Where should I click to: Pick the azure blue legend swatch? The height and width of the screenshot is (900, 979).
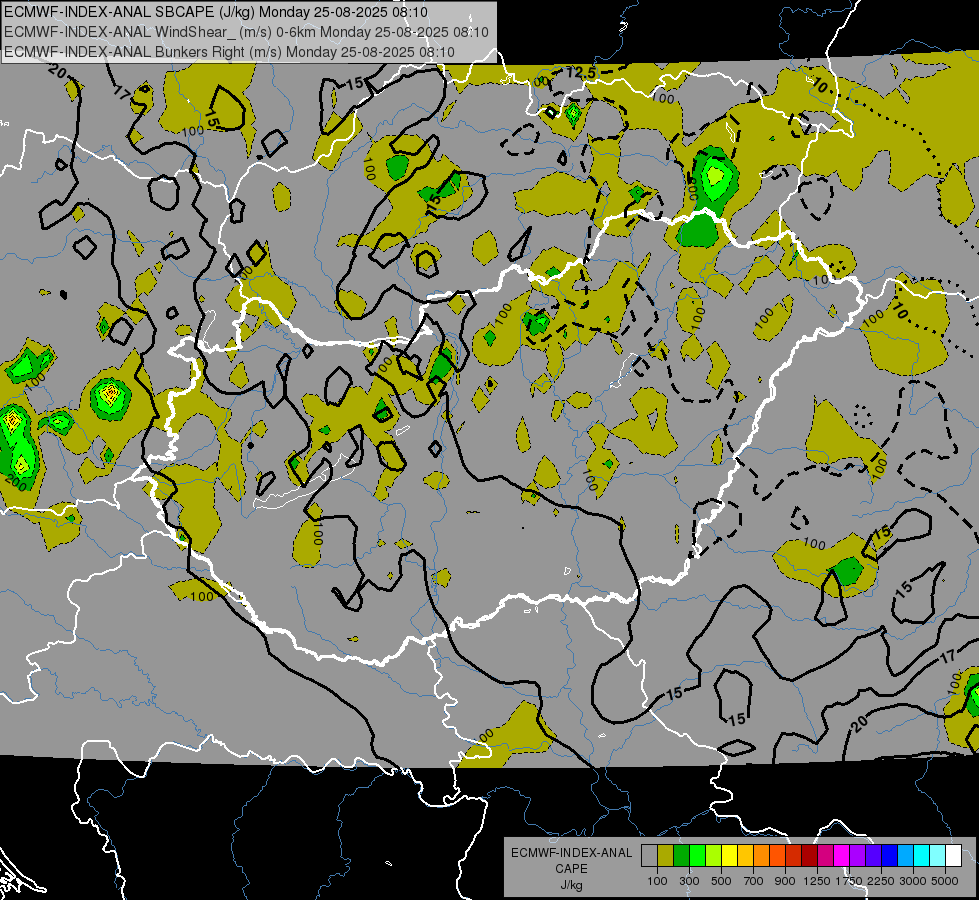(x=906, y=855)
